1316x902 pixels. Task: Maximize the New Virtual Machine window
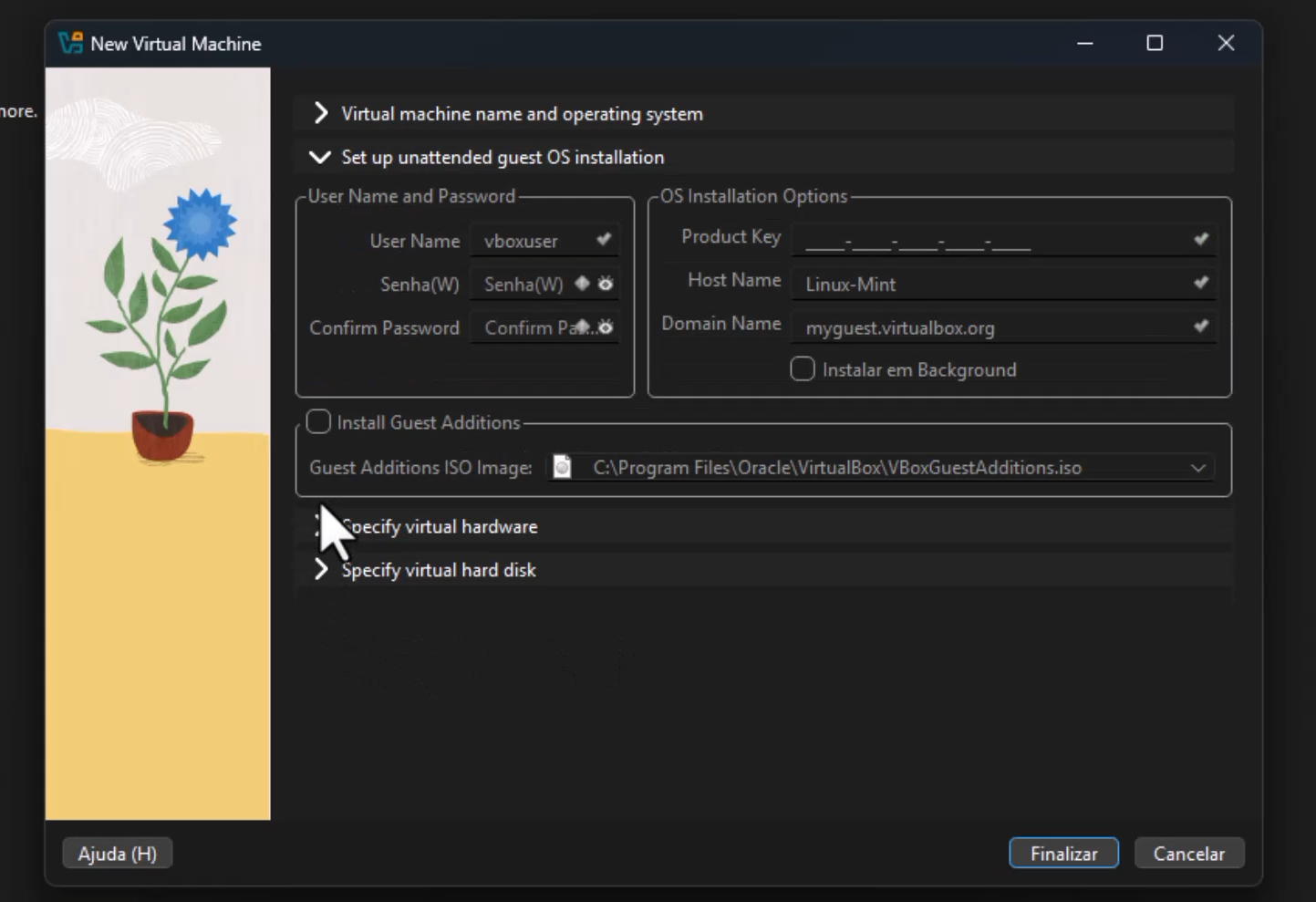pyautogui.click(x=1155, y=43)
